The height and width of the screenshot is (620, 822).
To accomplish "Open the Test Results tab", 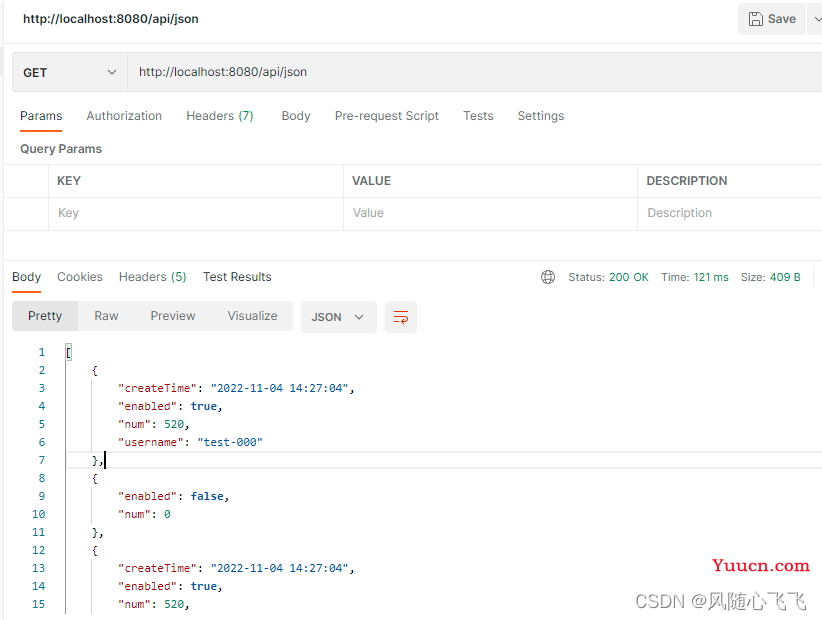I will (x=237, y=277).
